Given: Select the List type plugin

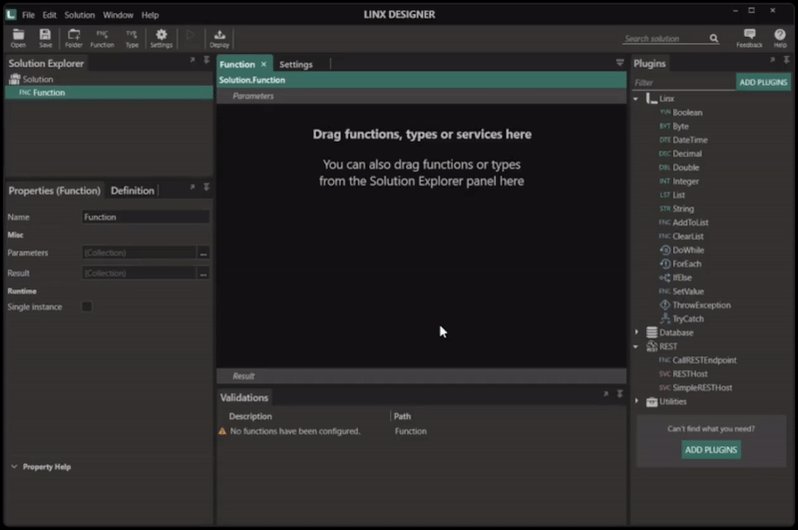Looking at the screenshot, I should pyautogui.click(x=672, y=195).
